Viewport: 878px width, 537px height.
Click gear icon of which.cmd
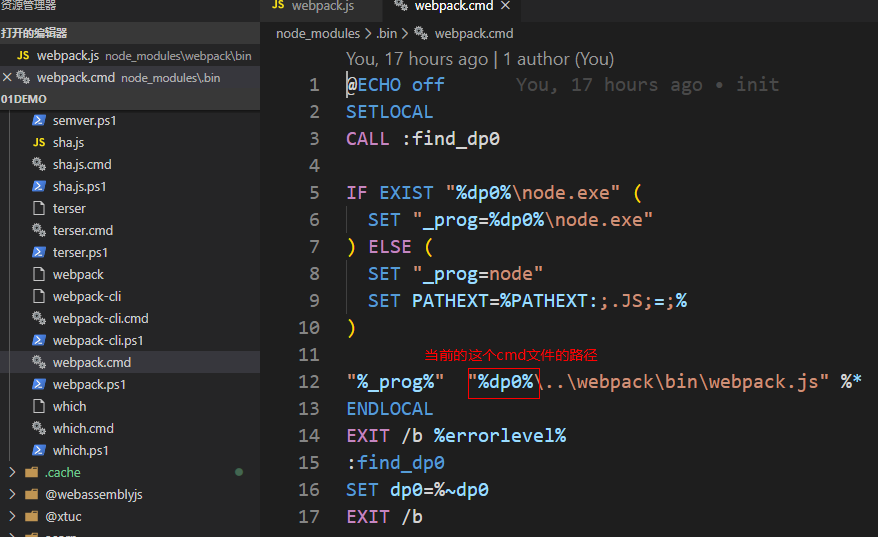(39, 428)
